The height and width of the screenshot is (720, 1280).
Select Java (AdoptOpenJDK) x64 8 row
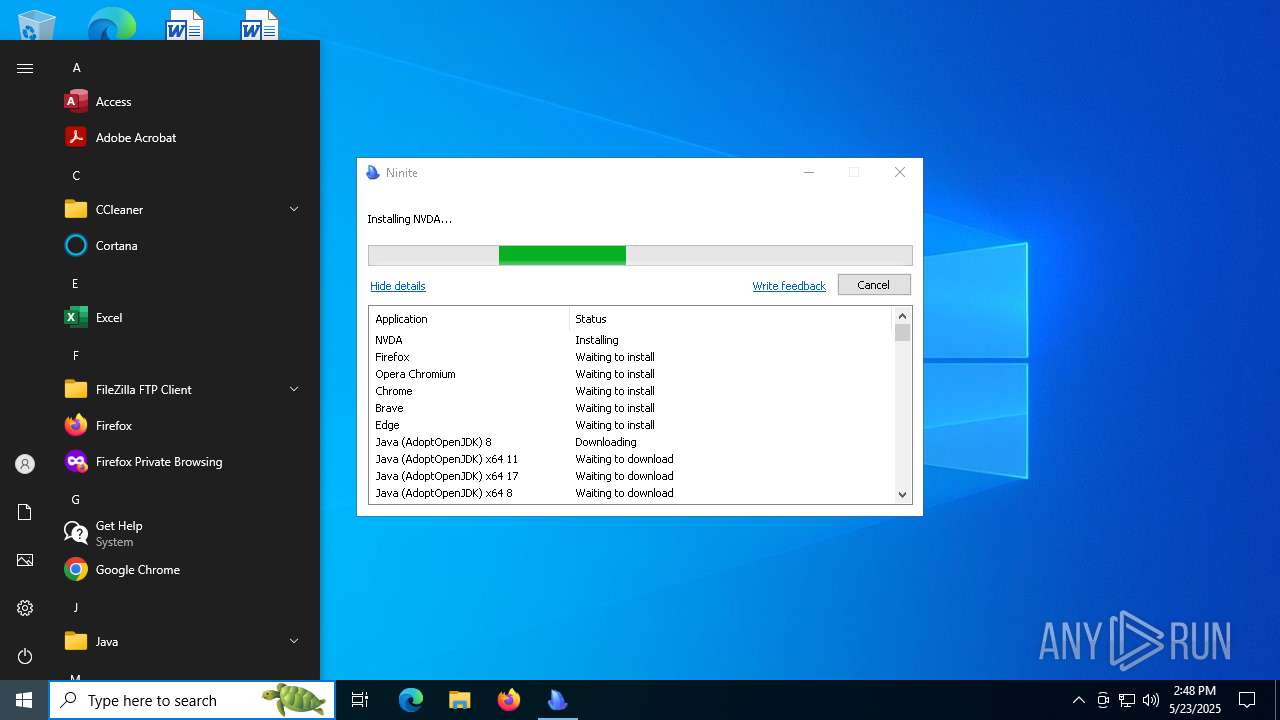[631, 493]
